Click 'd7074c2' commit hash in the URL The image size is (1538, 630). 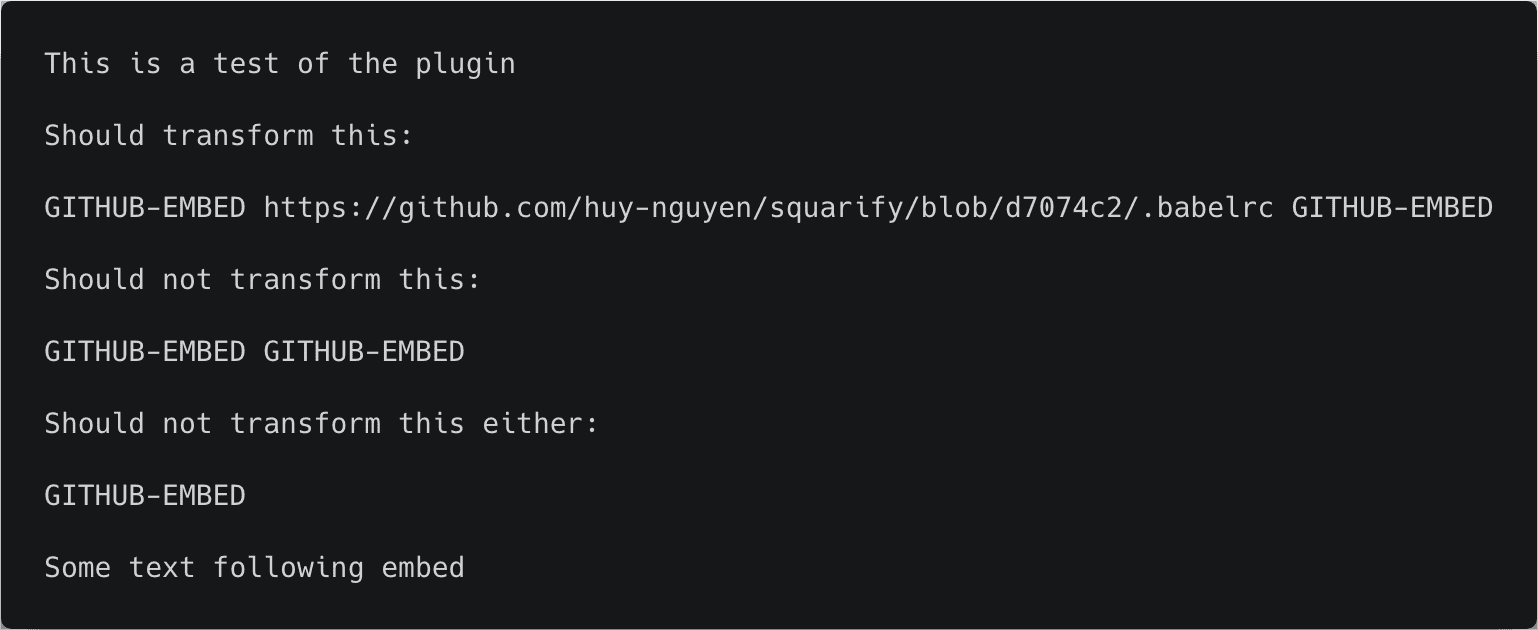[1063, 208]
